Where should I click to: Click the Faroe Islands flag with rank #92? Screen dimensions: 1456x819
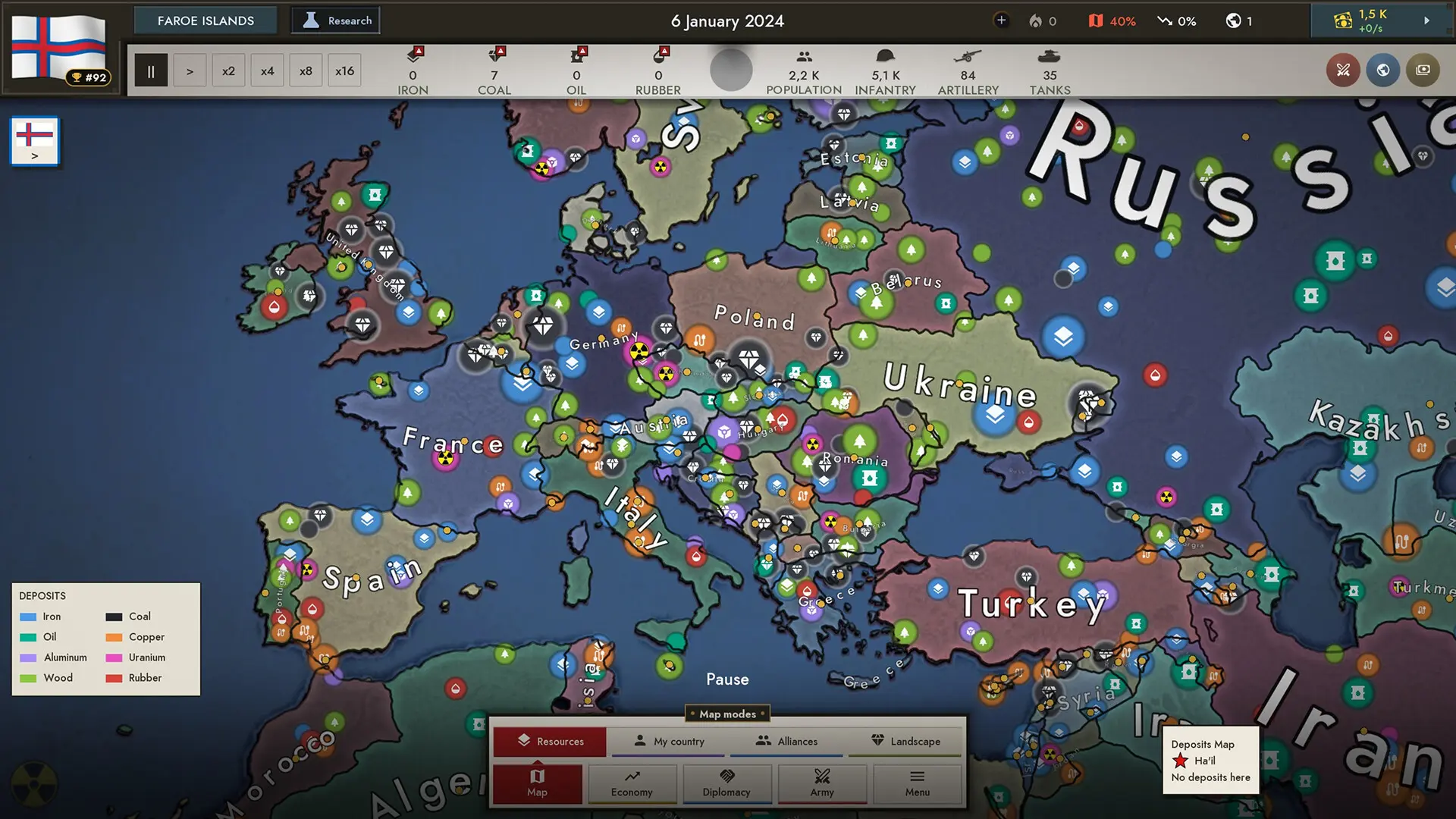point(59,47)
